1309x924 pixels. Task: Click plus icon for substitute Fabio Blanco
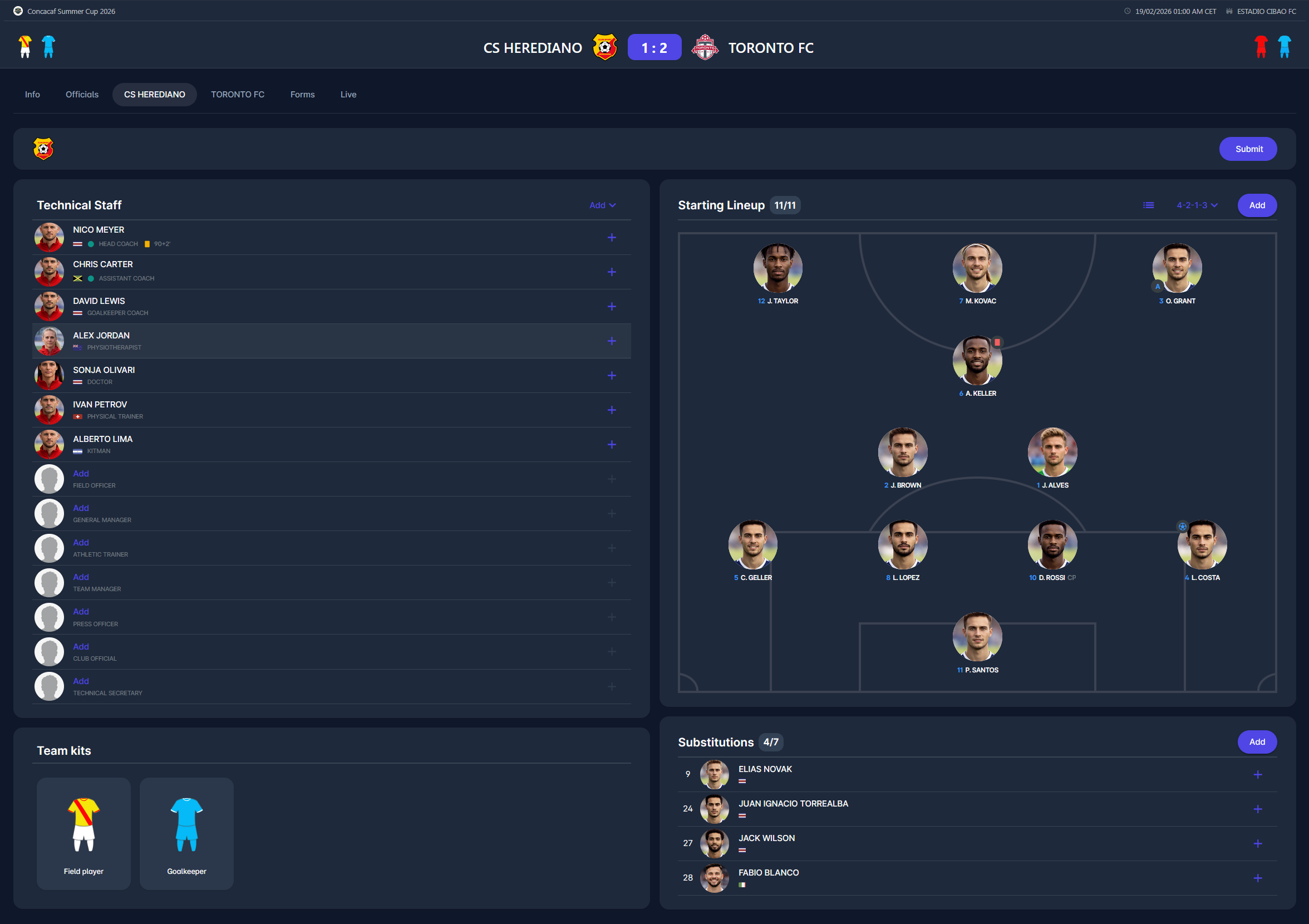coord(1257,878)
